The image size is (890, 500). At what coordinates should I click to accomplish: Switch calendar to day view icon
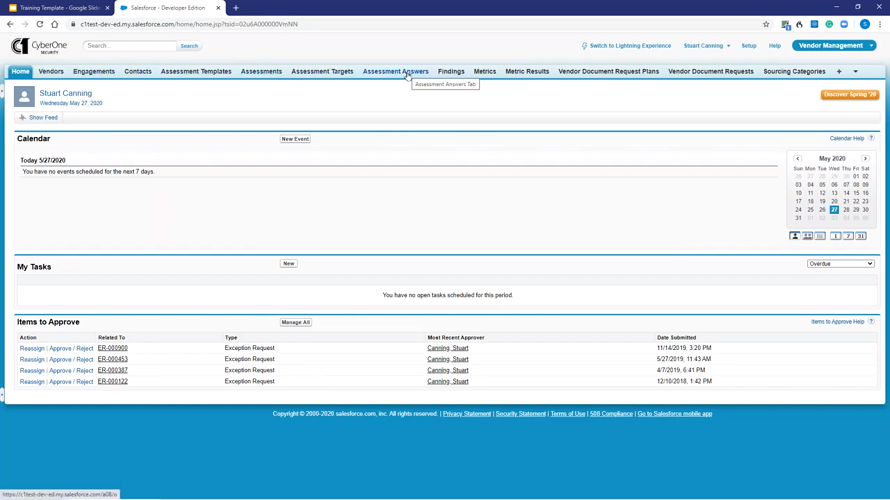[x=836, y=236]
